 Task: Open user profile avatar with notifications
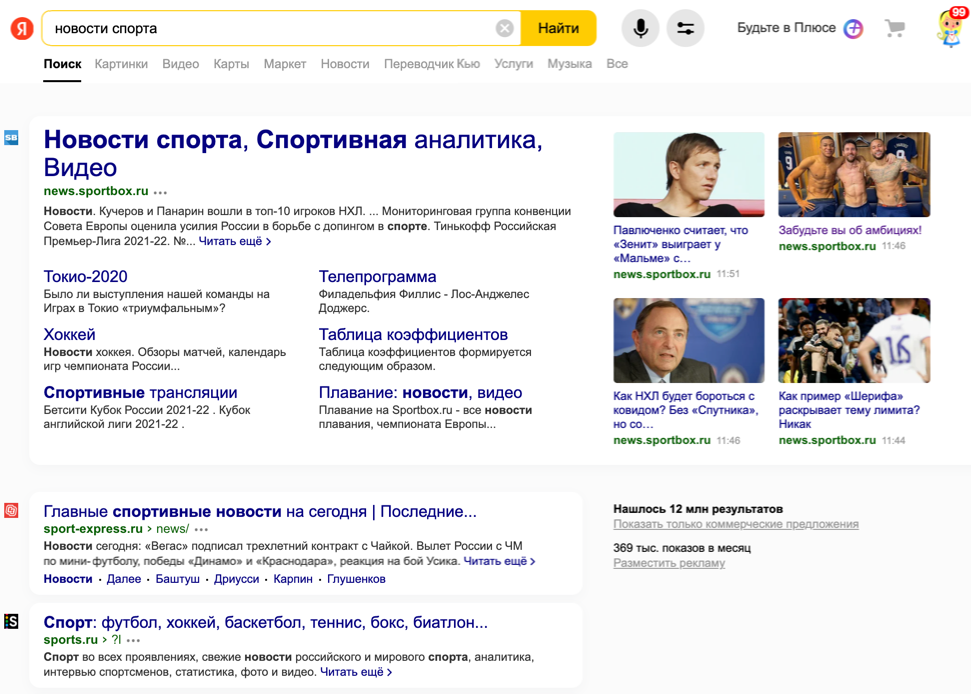pos(949,27)
